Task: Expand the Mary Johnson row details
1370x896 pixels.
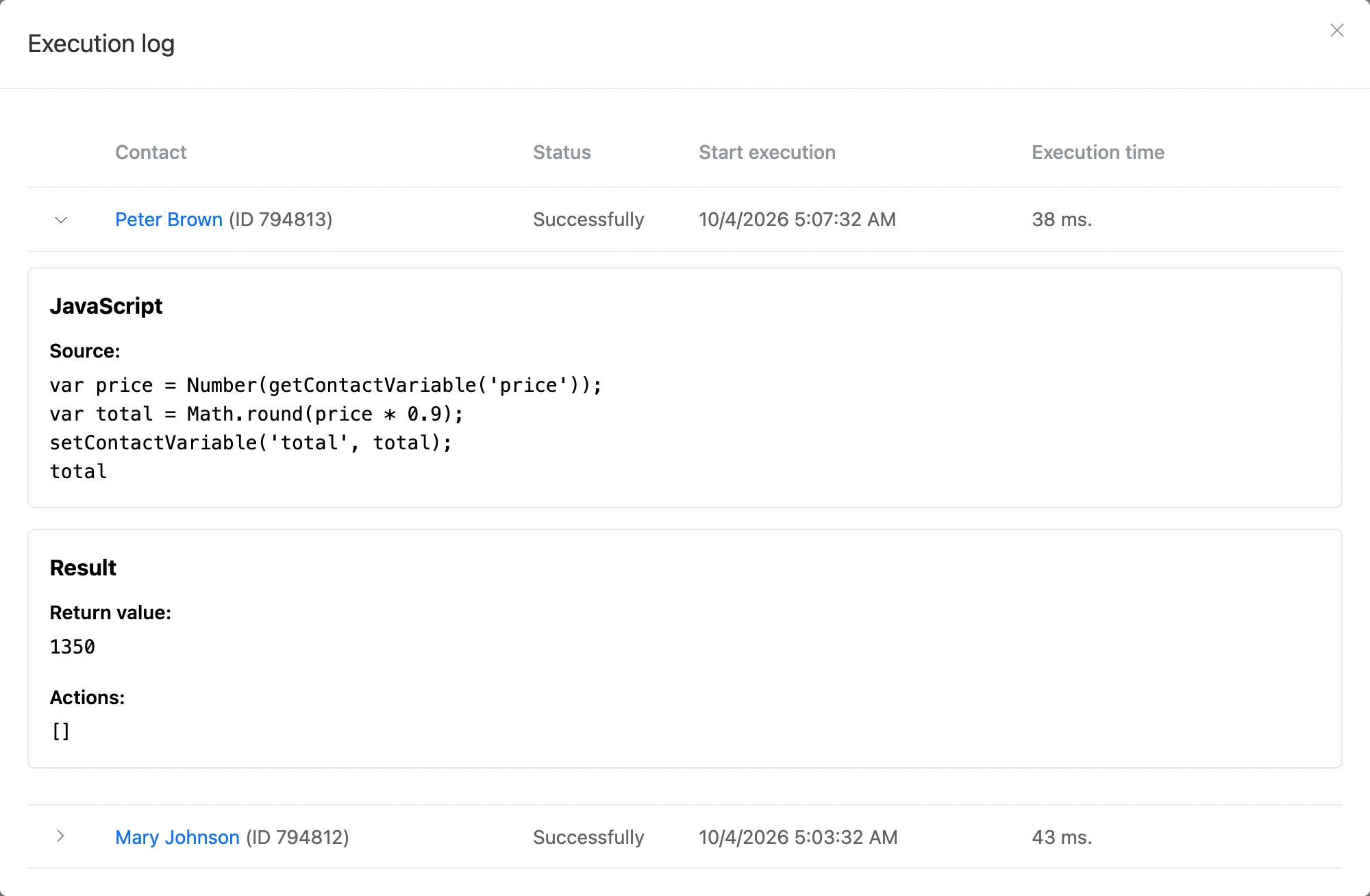Action: click(x=61, y=836)
